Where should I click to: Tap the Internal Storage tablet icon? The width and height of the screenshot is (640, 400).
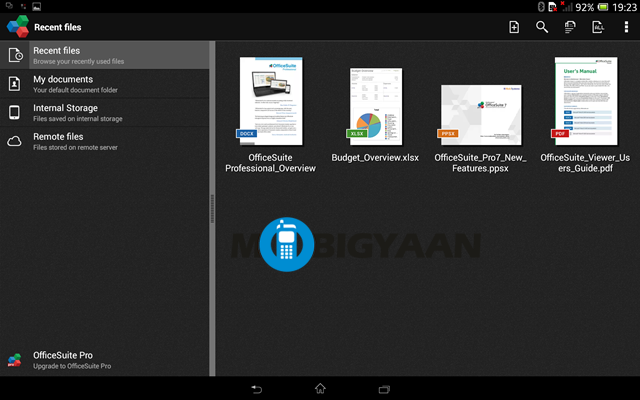pos(14,112)
